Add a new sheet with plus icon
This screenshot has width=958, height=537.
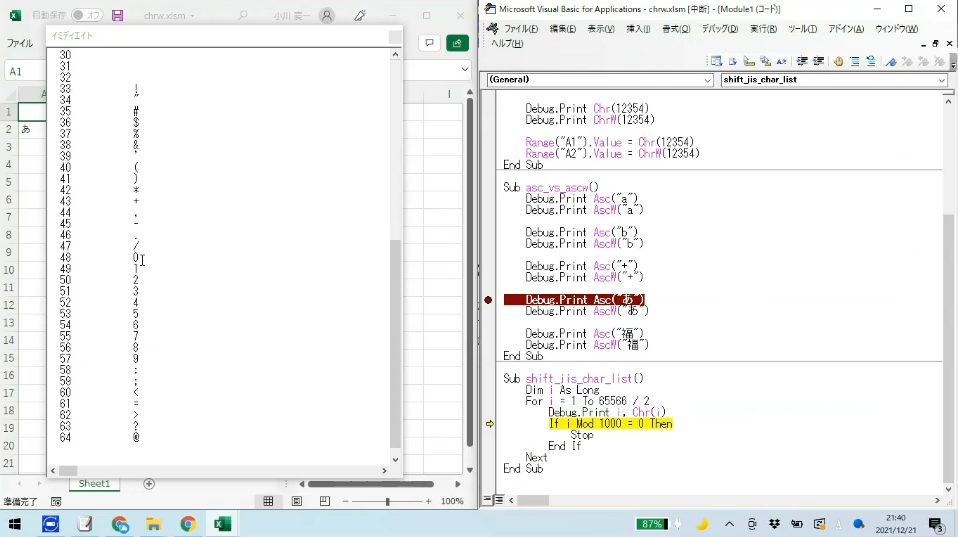(x=149, y=484)
